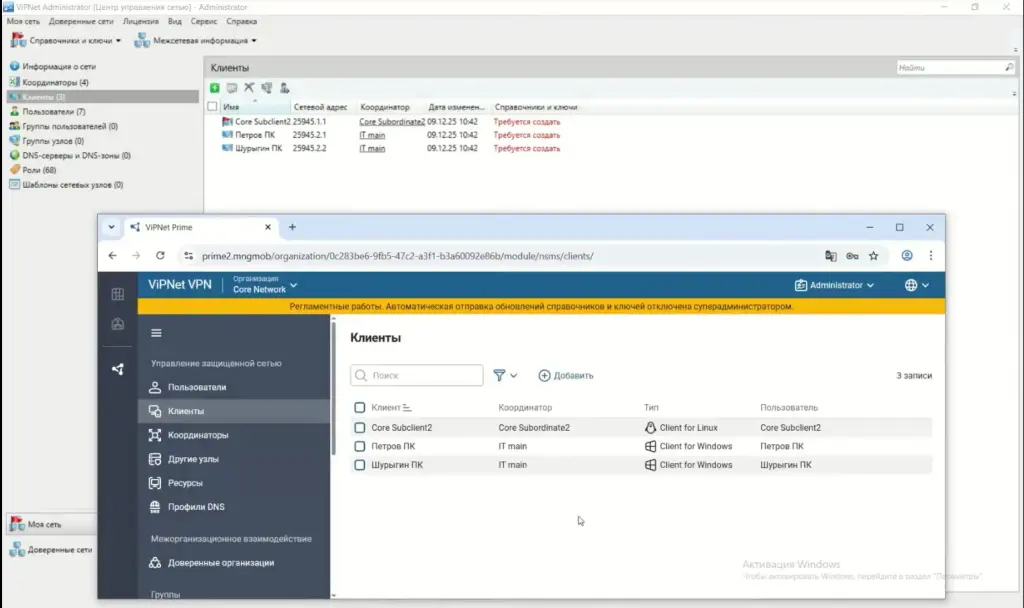Select DNS-серверы и DNS-зоны node

[76, 155]
